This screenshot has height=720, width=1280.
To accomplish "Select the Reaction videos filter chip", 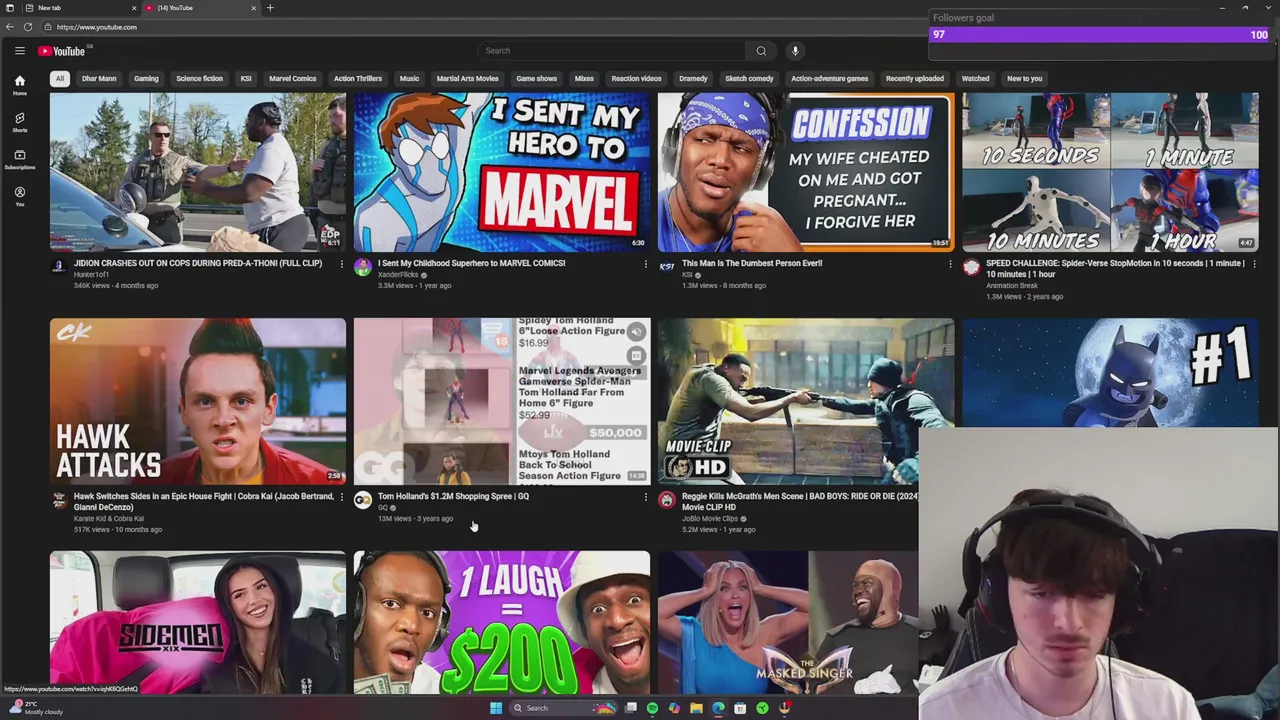I will (x=636, y=79).
